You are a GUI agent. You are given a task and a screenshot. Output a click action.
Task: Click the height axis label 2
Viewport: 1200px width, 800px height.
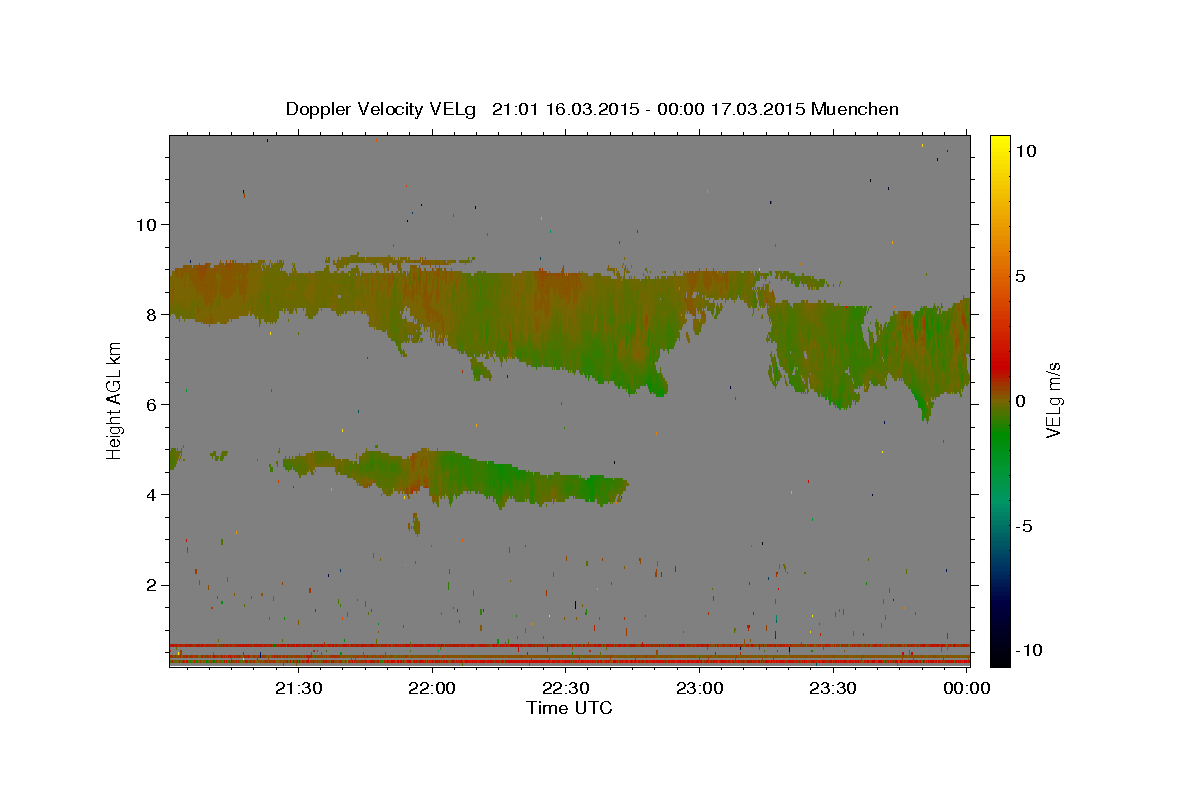click(x=151, y=585)
